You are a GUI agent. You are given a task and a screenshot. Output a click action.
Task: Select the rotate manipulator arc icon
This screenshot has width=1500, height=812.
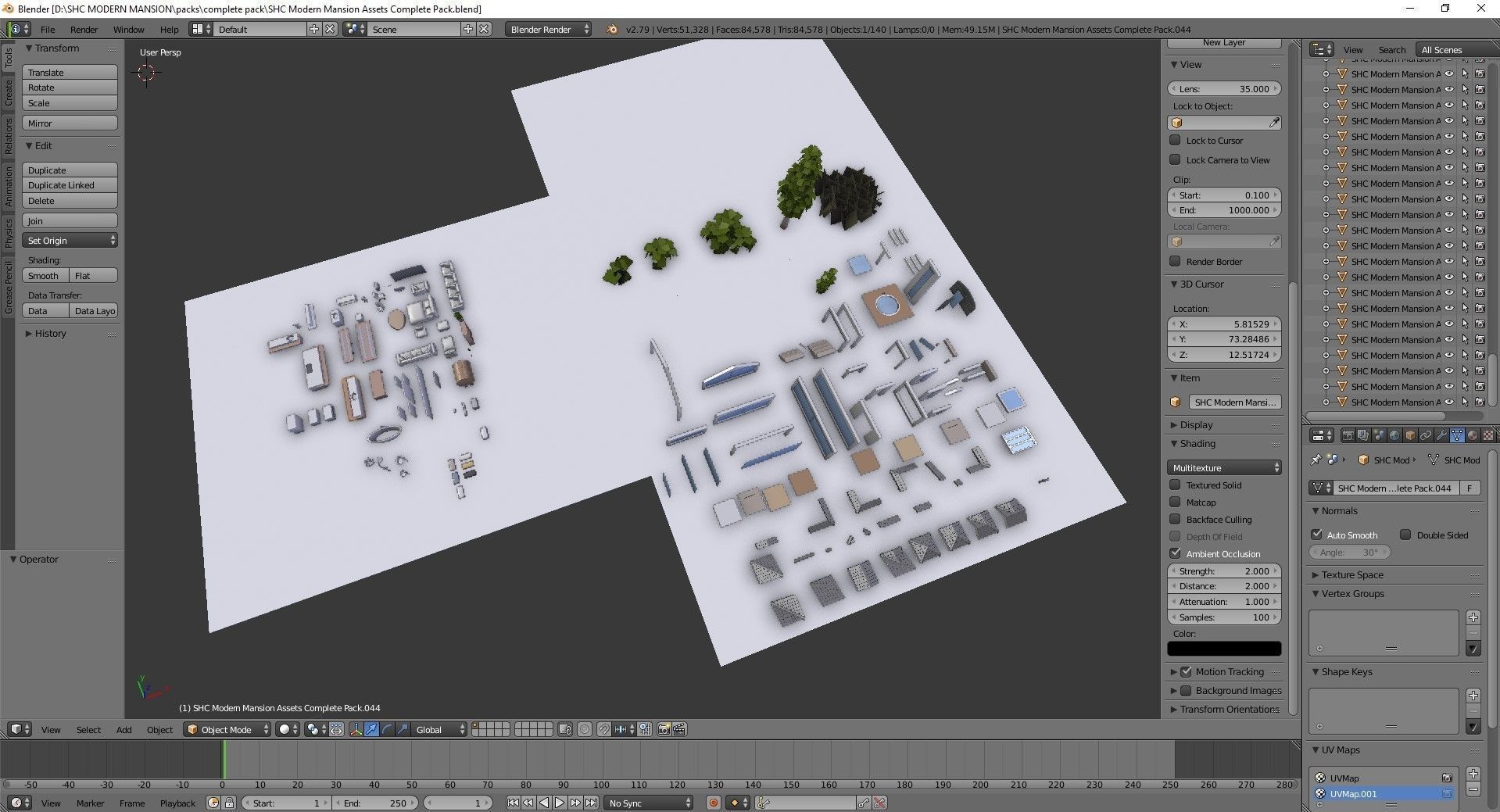point(387,729)
